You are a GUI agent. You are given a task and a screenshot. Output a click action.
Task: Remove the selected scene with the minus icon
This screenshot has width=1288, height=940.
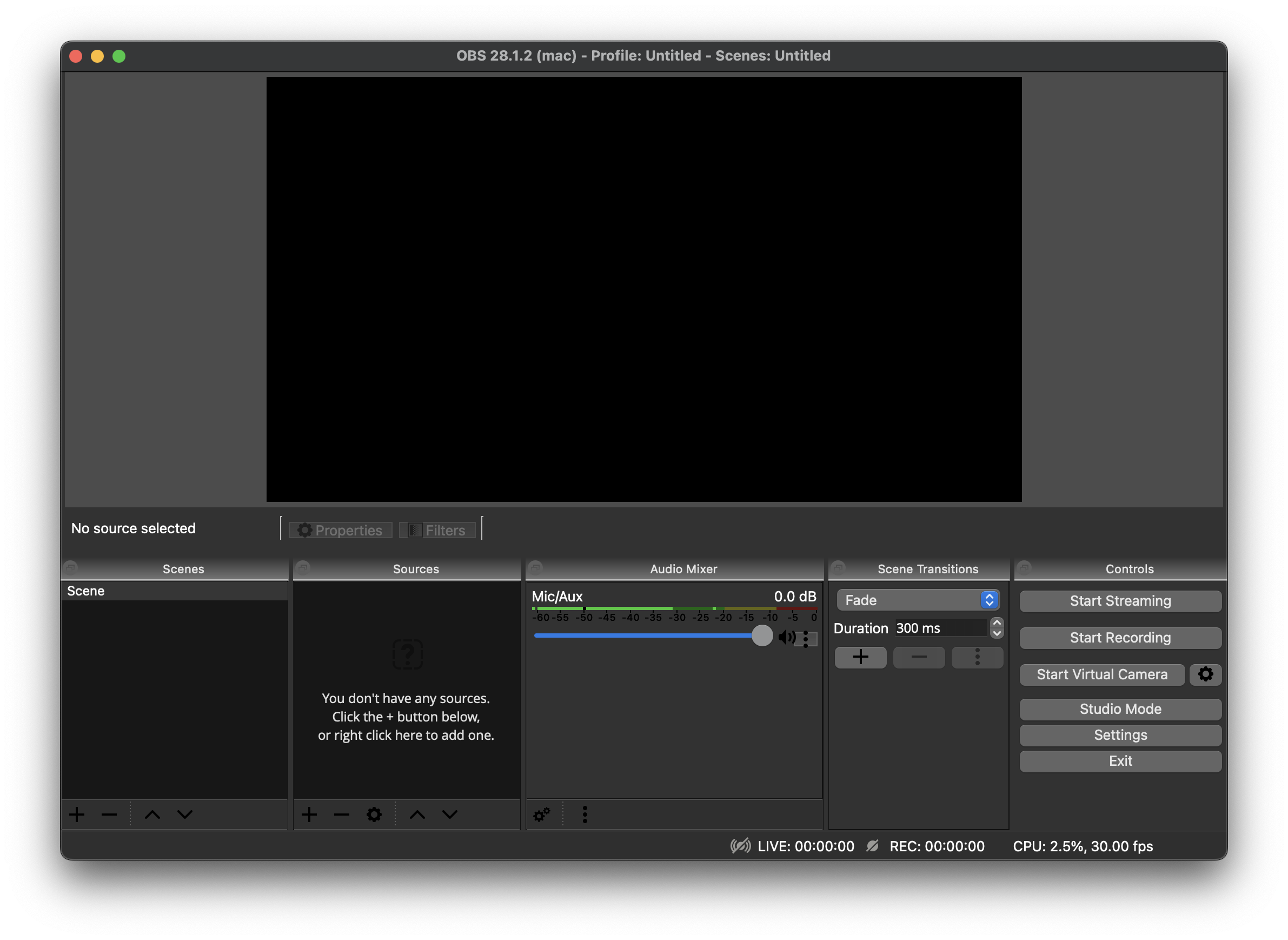[x=109, y=814]
